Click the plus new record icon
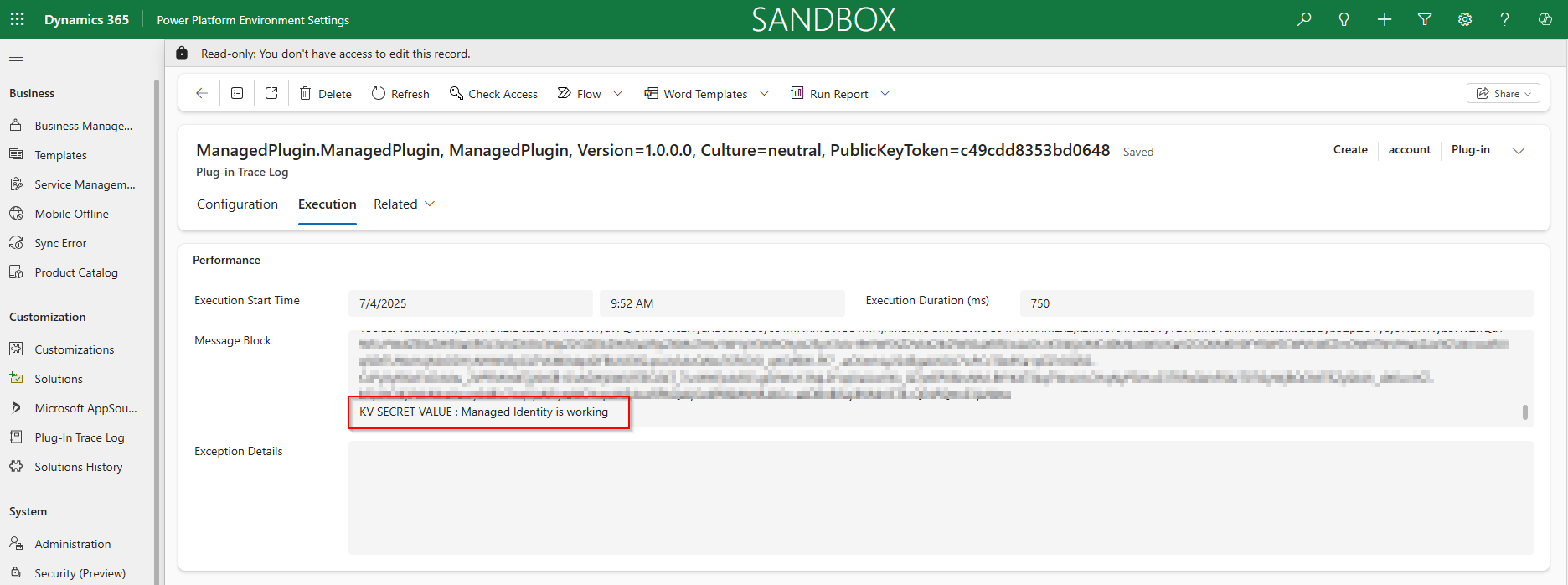This screenshot has height=585, width=1568. 1385,19
